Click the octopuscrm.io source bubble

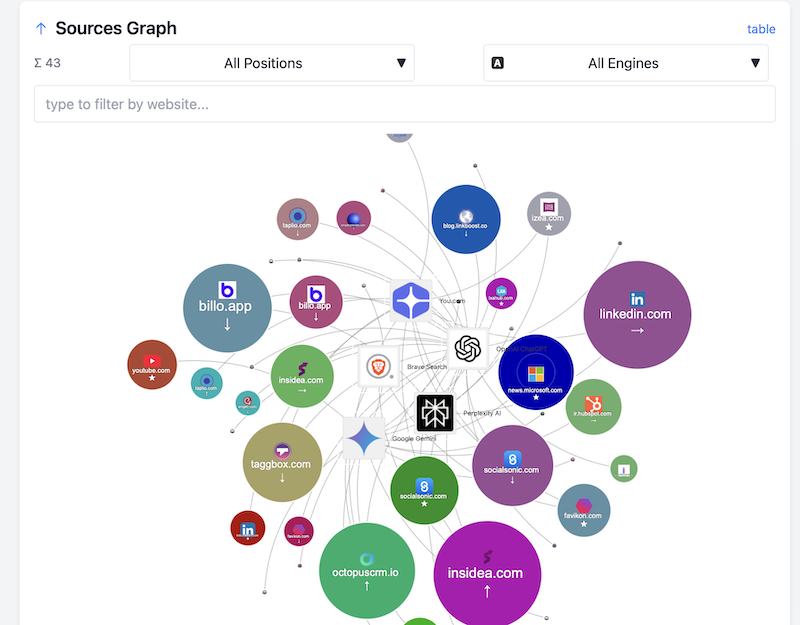coord(366,570)
